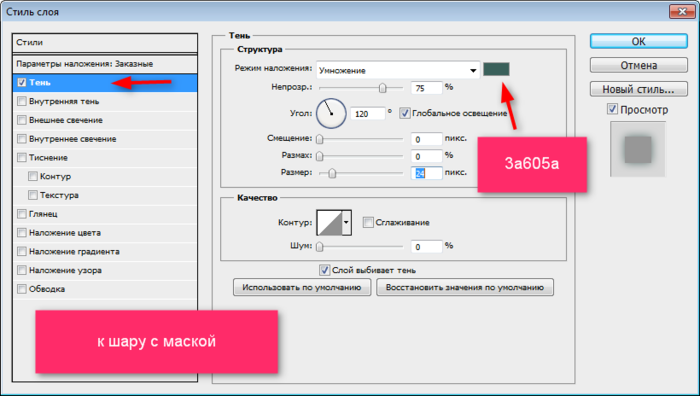Select the Стили header item
The image size is (700, 396).
(105, 43)
